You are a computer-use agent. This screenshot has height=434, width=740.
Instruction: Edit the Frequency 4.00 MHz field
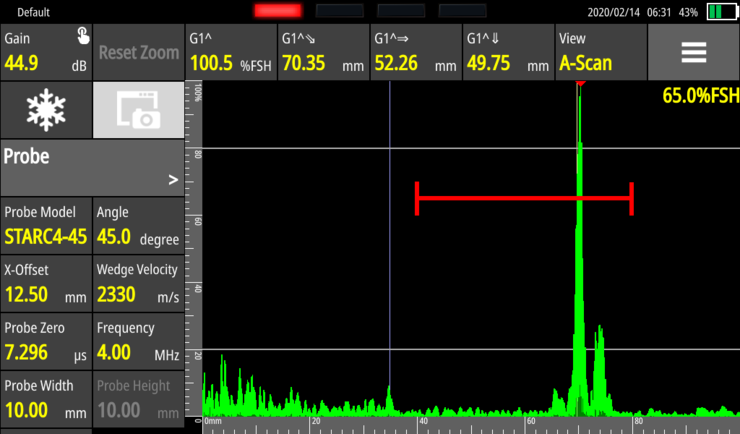click(138, 342)
